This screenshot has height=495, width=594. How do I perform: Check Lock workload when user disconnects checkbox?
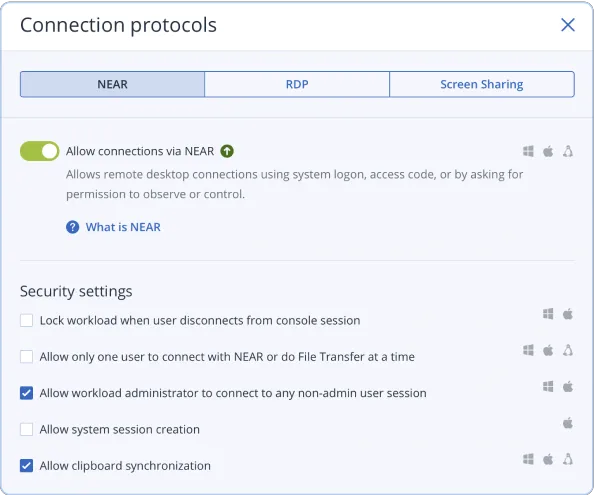pos(27,320)
